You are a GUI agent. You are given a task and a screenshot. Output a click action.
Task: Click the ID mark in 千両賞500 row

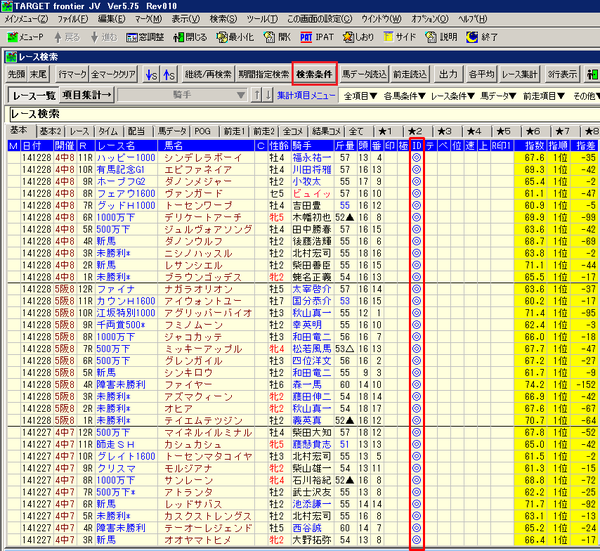[x=417, y=325]
